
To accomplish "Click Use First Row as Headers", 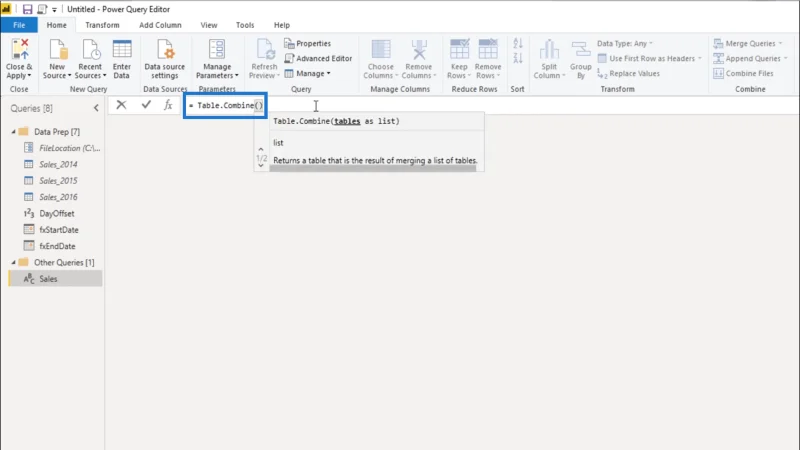I will pos(649,58).
